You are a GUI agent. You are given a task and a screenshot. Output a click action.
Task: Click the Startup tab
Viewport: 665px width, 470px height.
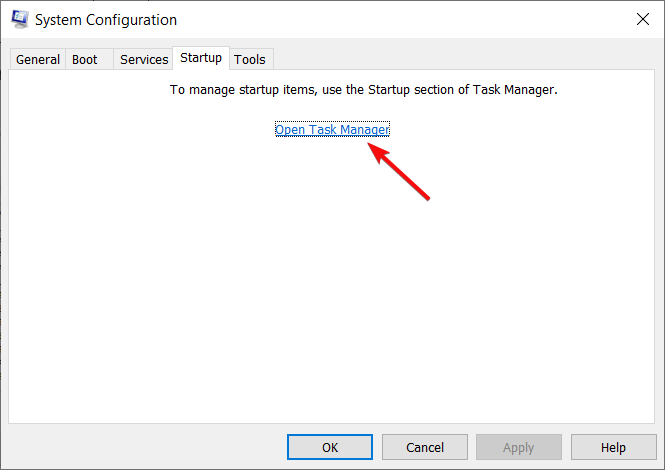(201, 58)
